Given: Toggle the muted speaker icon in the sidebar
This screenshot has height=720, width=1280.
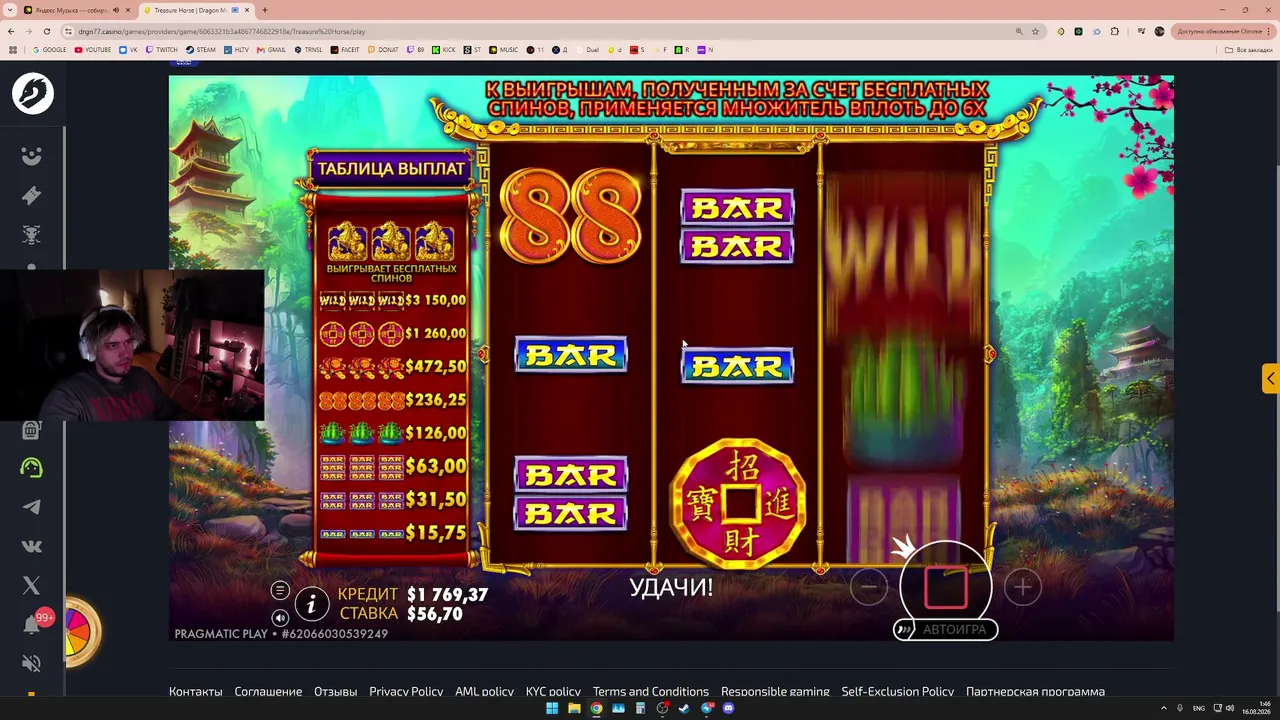Looking at the screenshot, I should [x=32, y=663].
